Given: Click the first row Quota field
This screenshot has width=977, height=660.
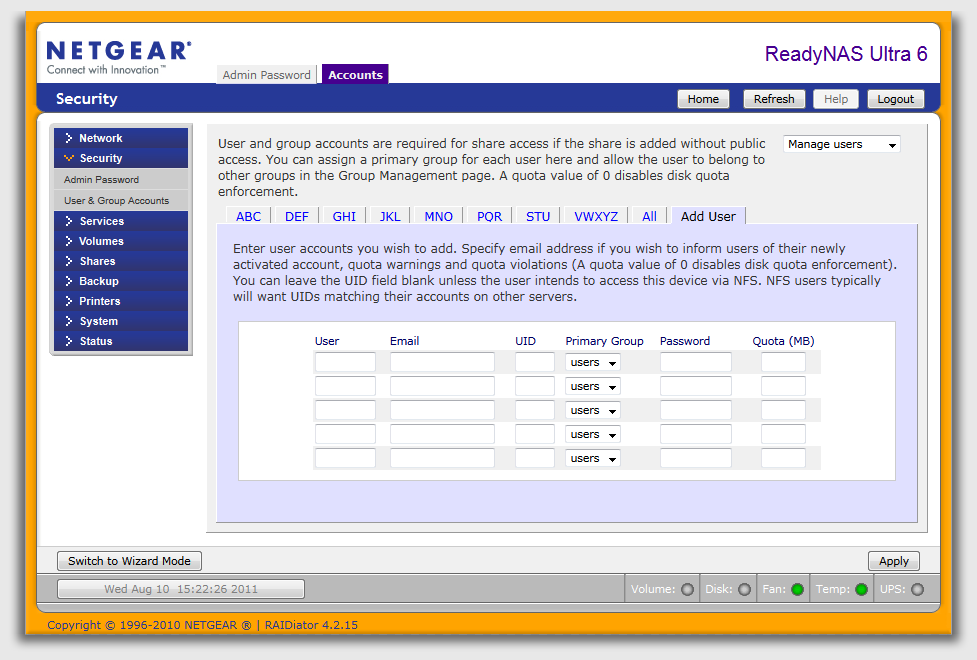Looking at the screenshot, I should [x=783, y=362].
